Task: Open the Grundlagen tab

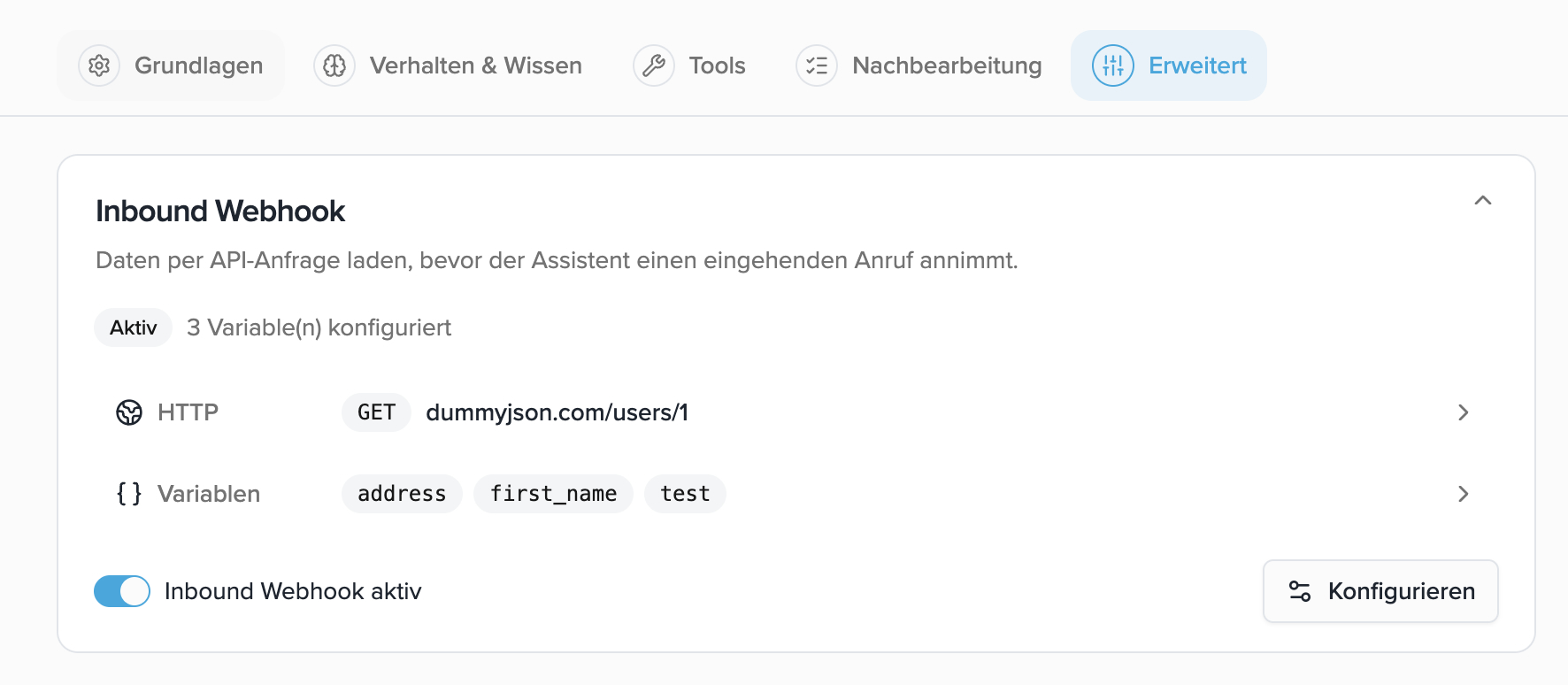Action: (171, 65)
